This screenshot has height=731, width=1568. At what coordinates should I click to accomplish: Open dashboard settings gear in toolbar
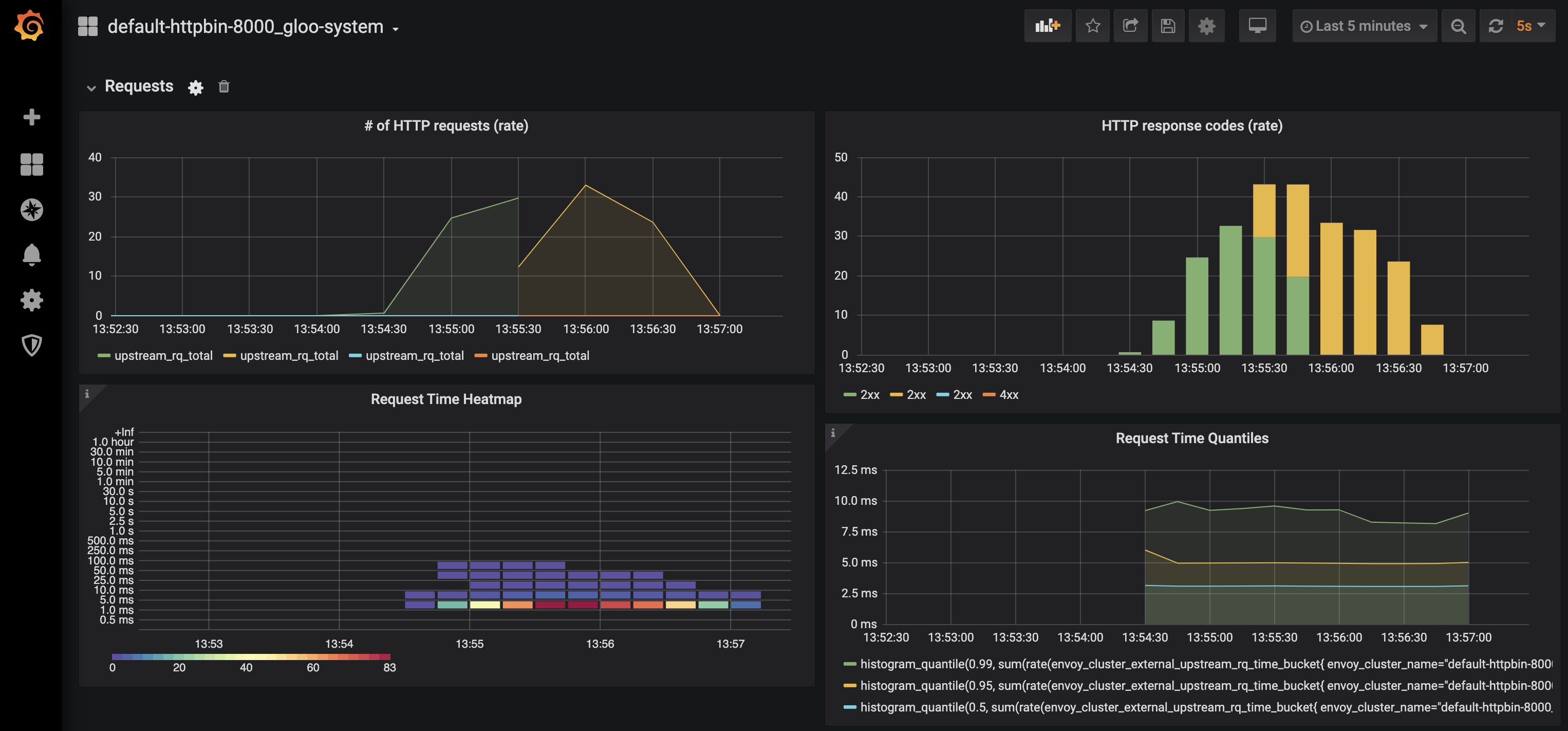tap(1206, 26)
